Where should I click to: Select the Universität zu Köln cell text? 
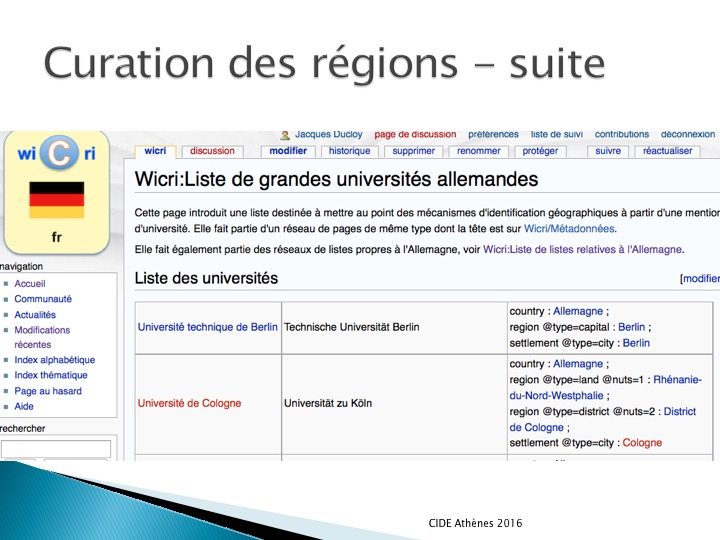click(328, 403)
